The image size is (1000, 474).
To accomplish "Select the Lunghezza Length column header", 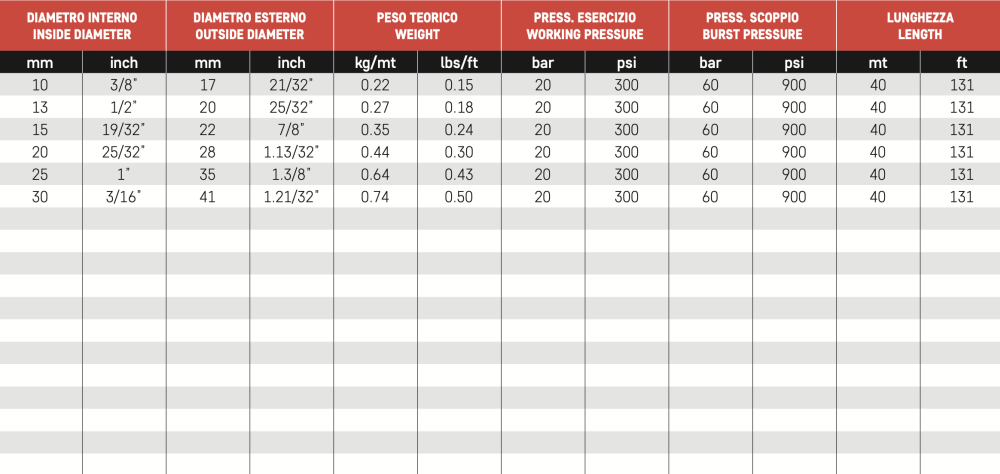I will (918, 26).
